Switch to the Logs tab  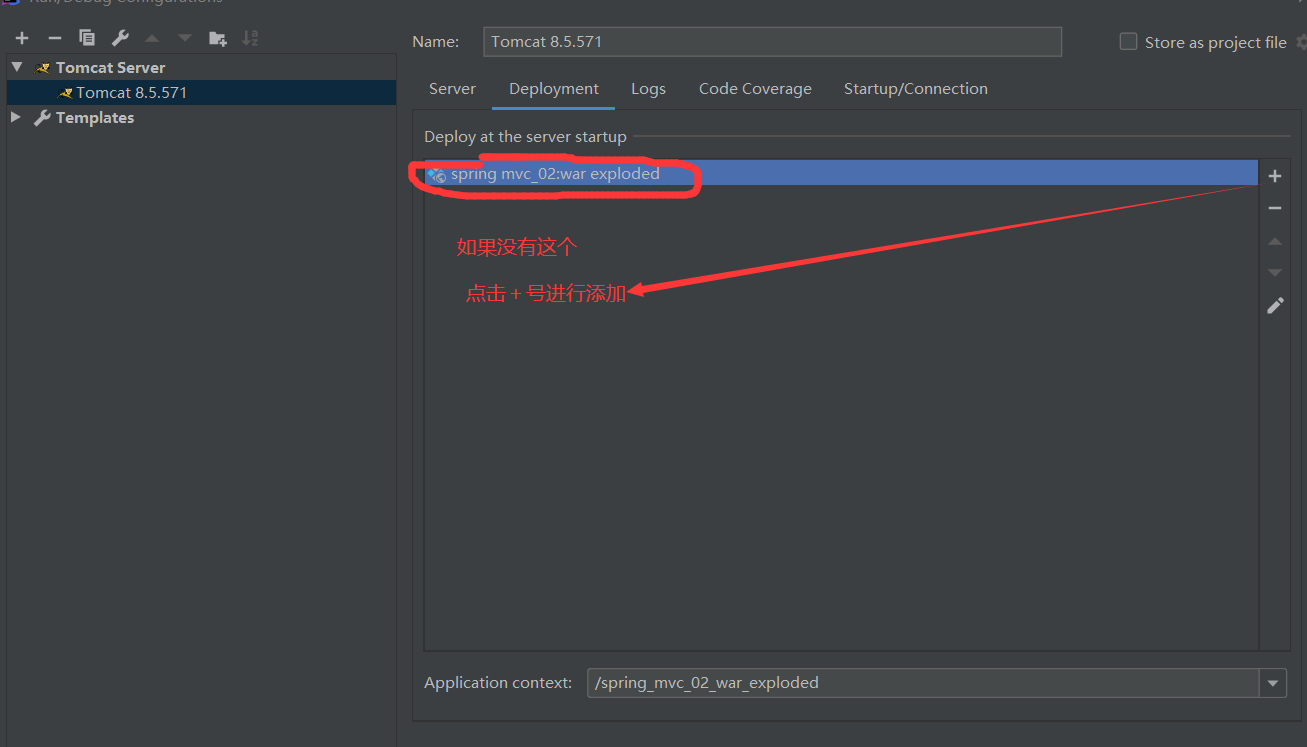(648, 89)
